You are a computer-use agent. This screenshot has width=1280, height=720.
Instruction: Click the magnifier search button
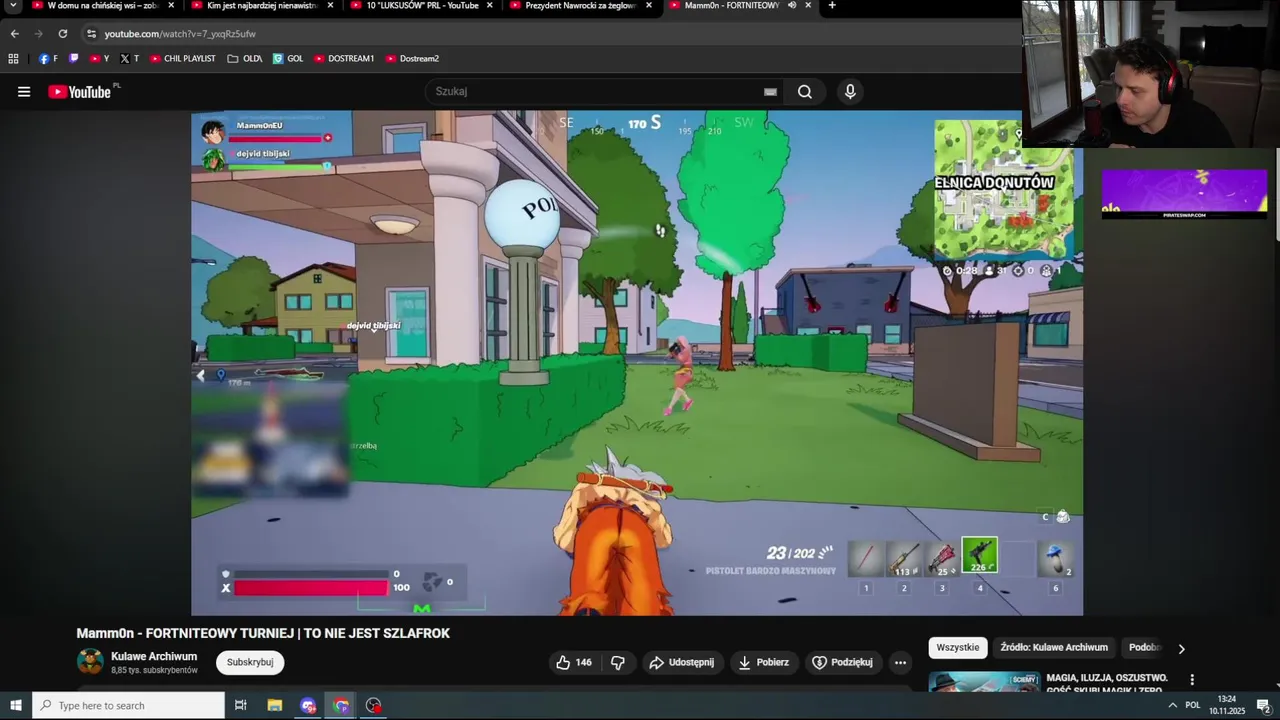point(805,92)
